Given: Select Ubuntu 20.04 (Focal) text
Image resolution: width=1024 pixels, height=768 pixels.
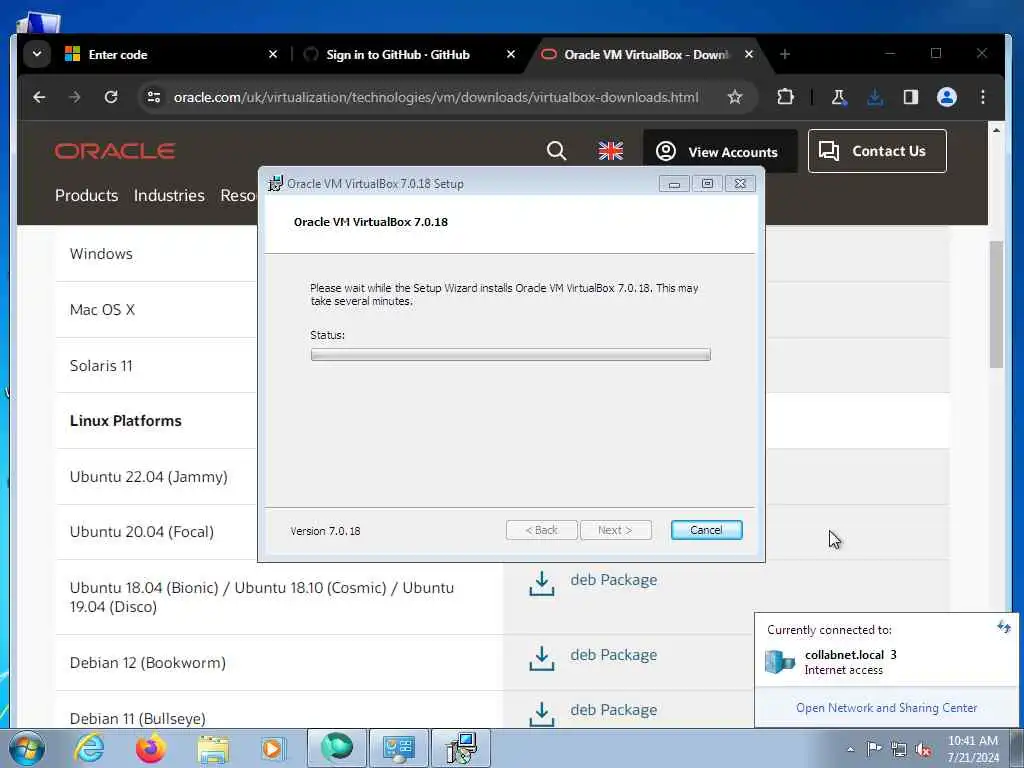Looking at the screenshot, I should [142, 532].
